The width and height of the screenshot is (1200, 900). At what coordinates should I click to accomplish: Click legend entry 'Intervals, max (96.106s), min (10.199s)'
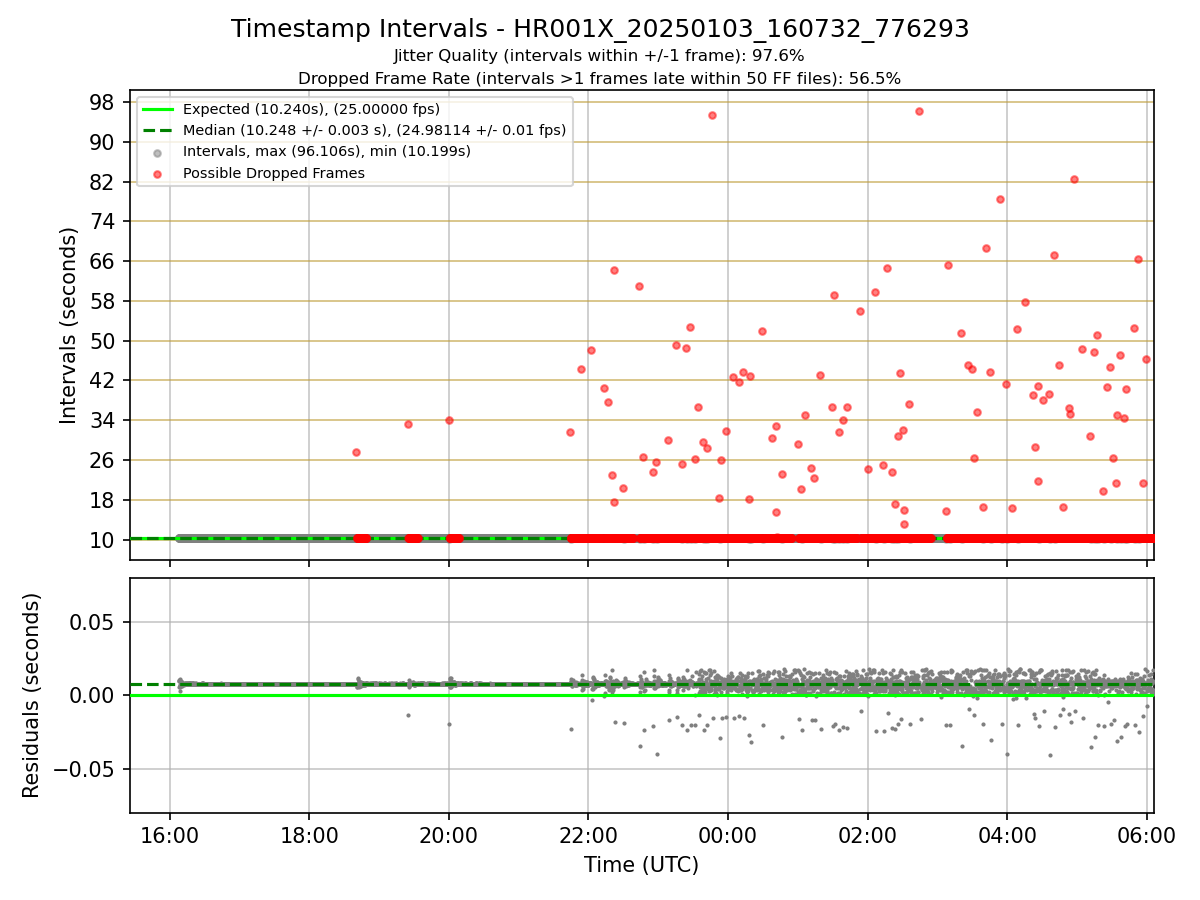[x=327, y=151]
